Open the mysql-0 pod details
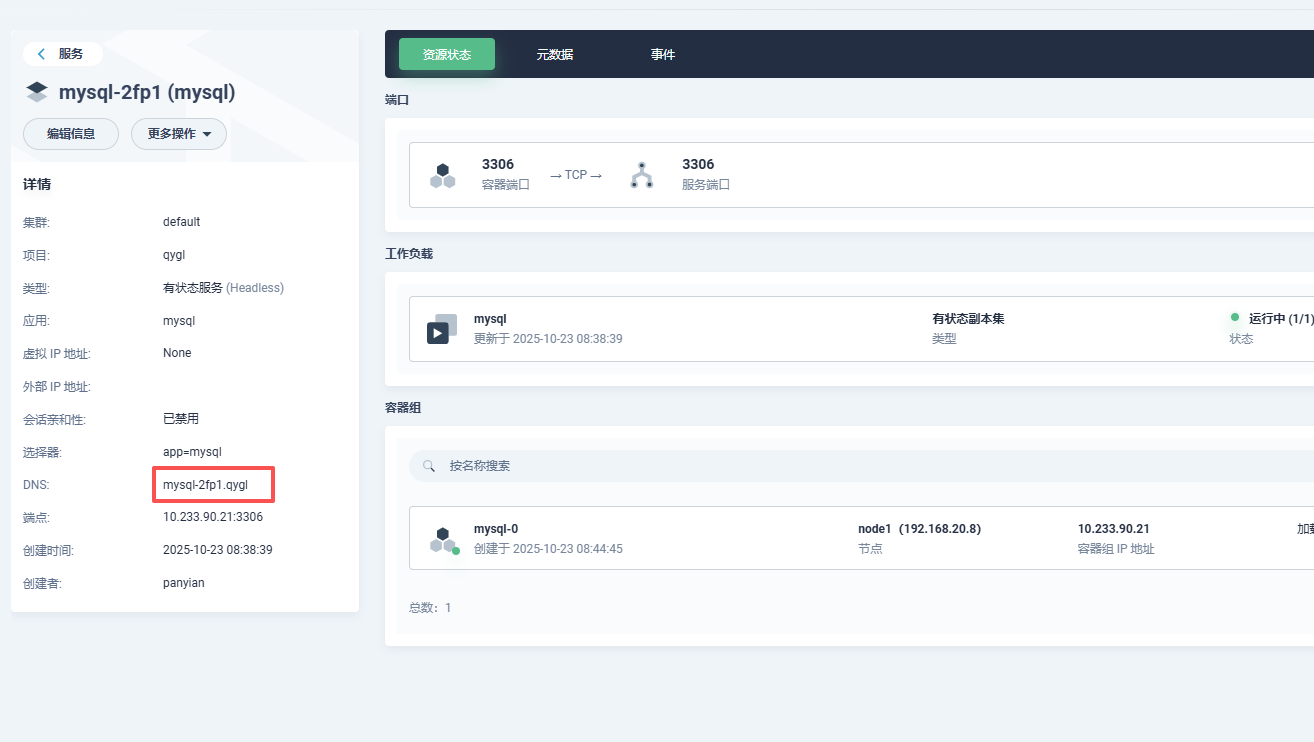 click(496, 529)
